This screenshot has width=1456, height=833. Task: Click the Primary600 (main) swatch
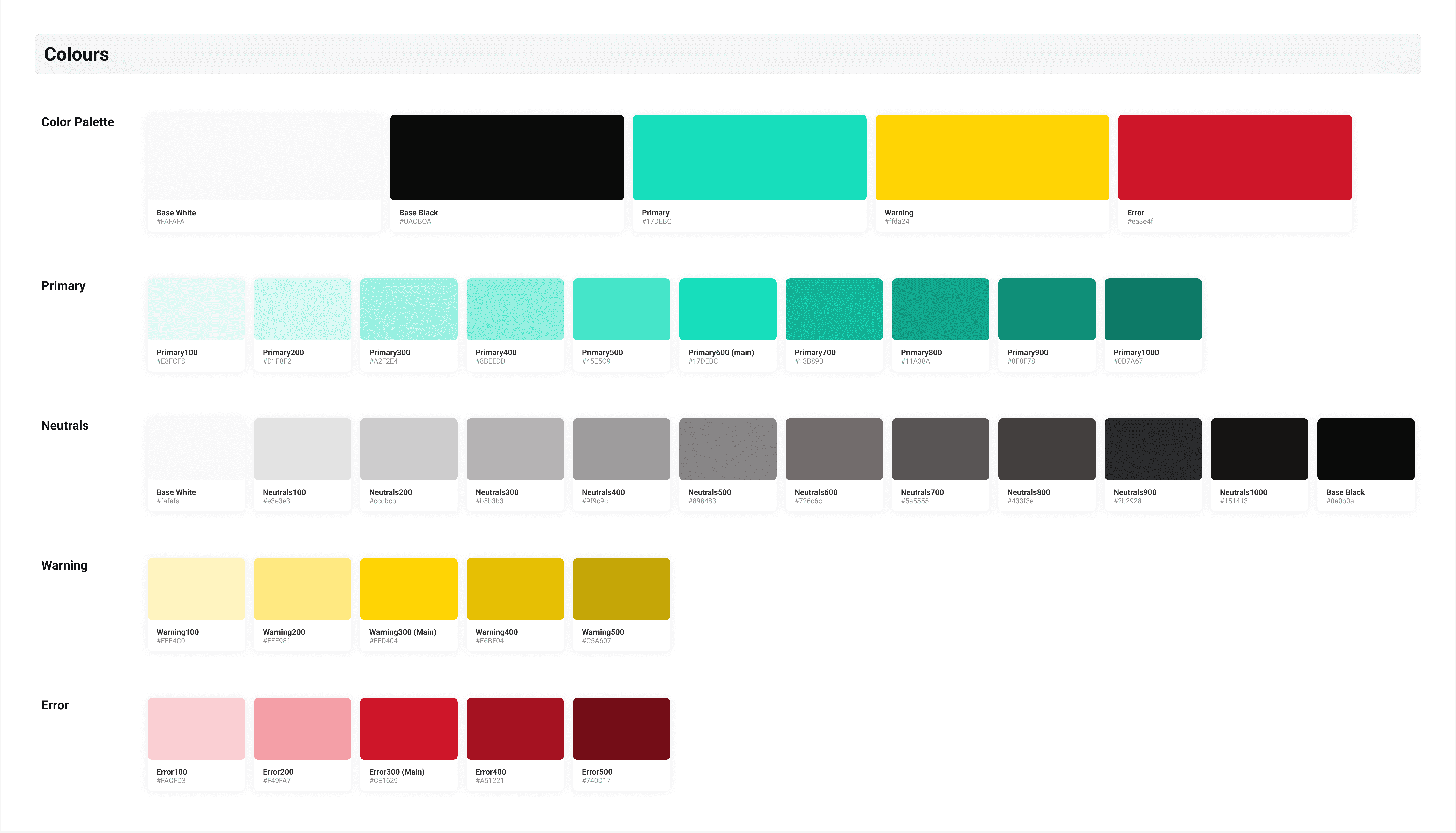point(728,309)
